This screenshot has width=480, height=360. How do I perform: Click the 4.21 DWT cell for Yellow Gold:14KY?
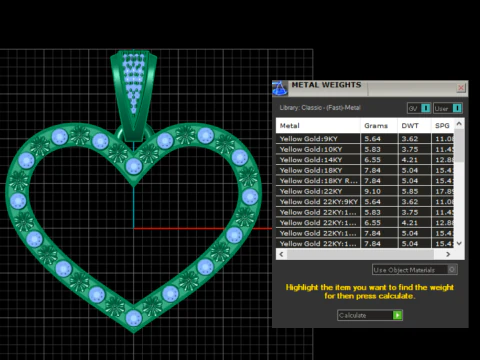414,160
